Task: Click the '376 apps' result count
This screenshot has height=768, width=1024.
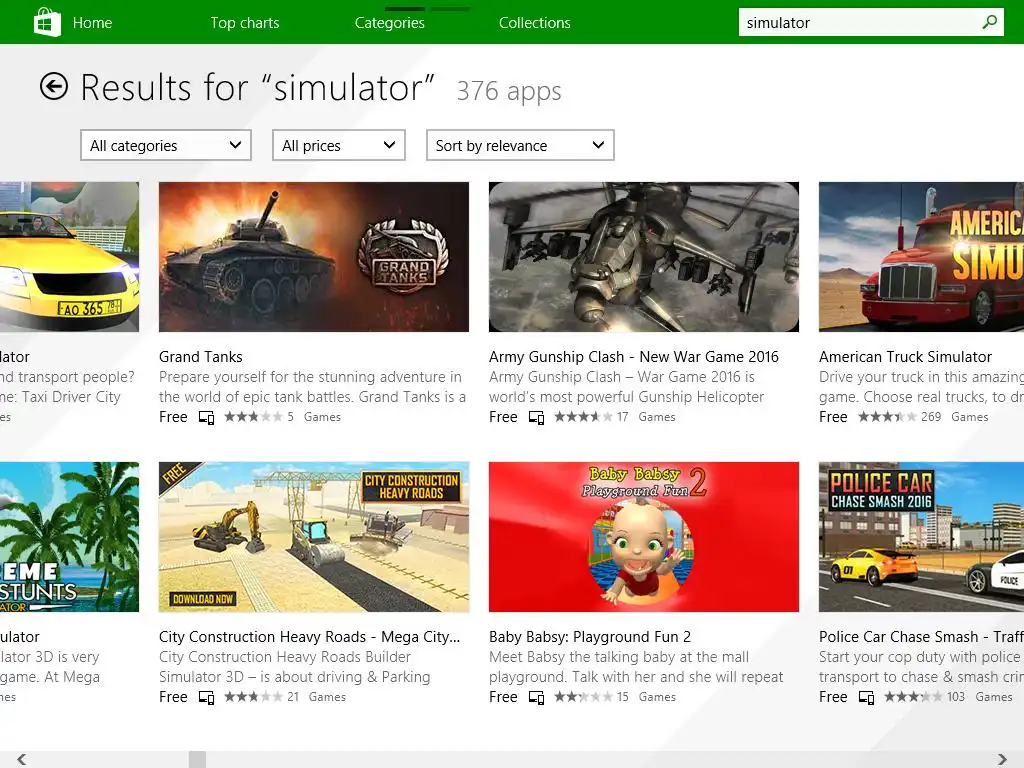Action: (509, 91)
